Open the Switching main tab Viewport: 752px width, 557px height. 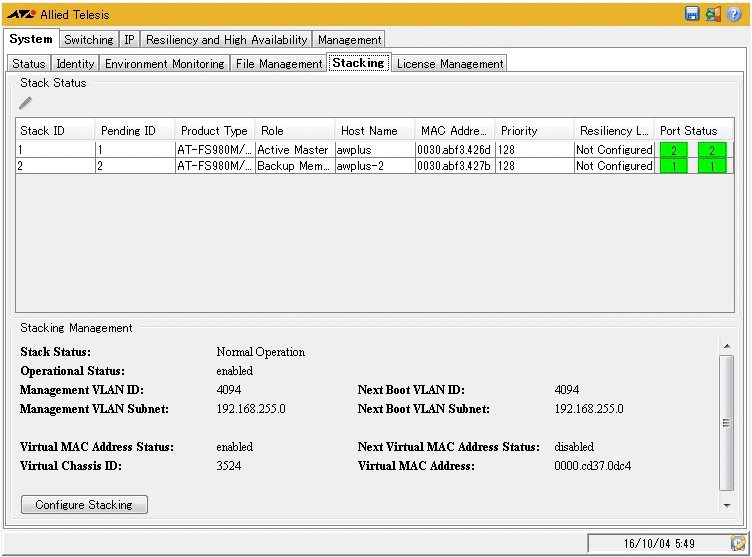(88, 40)
